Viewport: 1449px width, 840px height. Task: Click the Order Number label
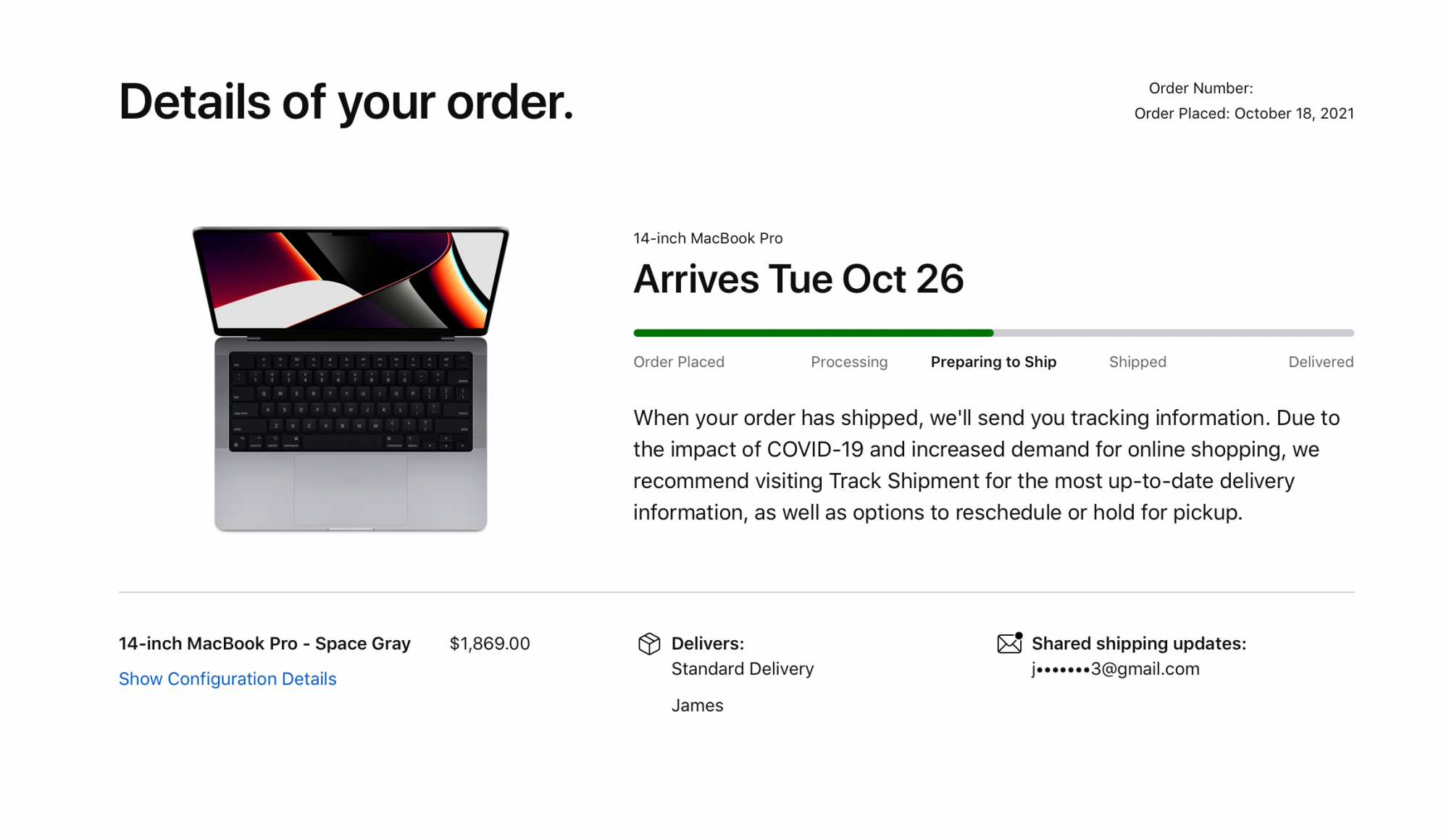tap(1200, 88)
